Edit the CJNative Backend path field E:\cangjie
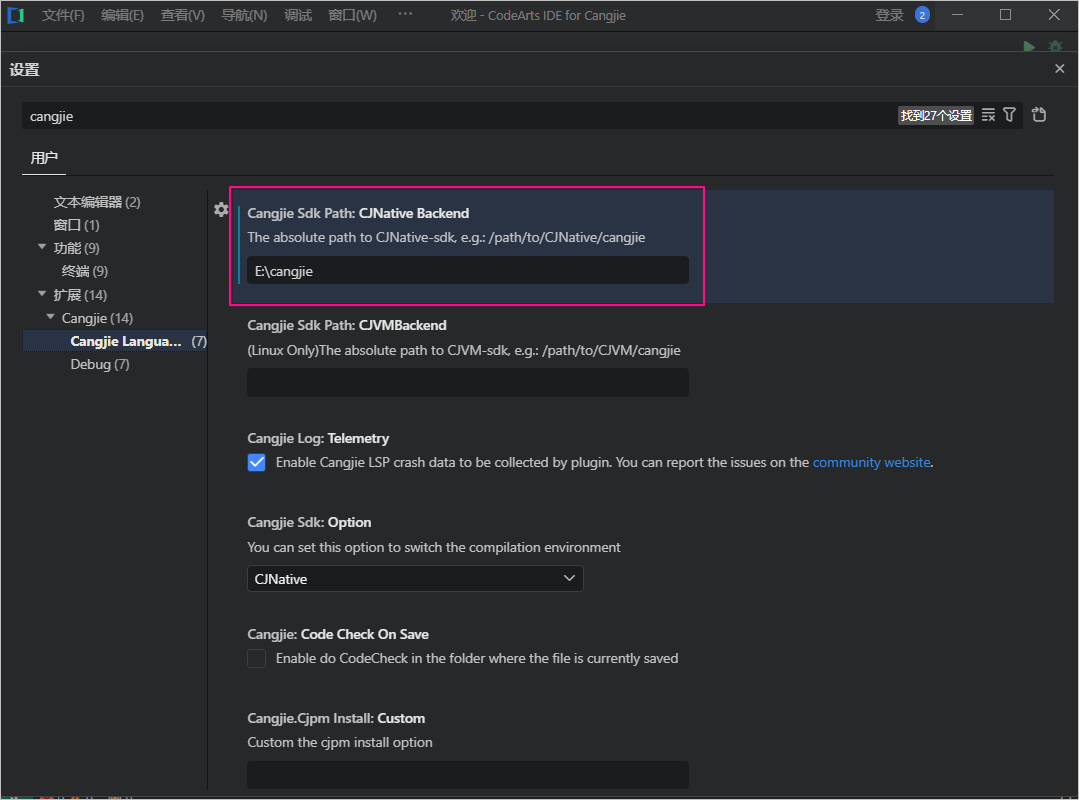Screen dimensions: 1079x800 [x=468, y=270]
